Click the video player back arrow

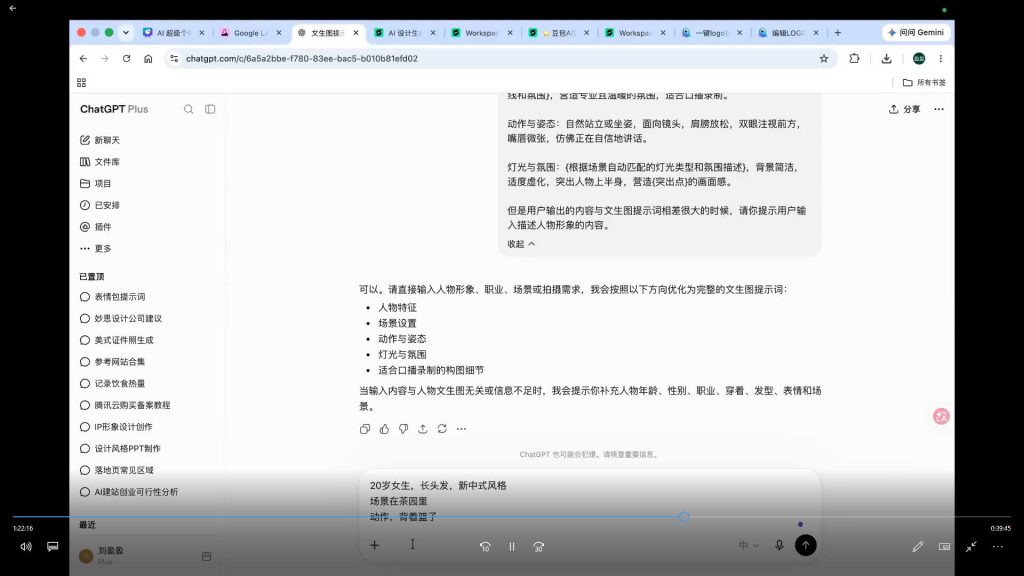point(12,8)
